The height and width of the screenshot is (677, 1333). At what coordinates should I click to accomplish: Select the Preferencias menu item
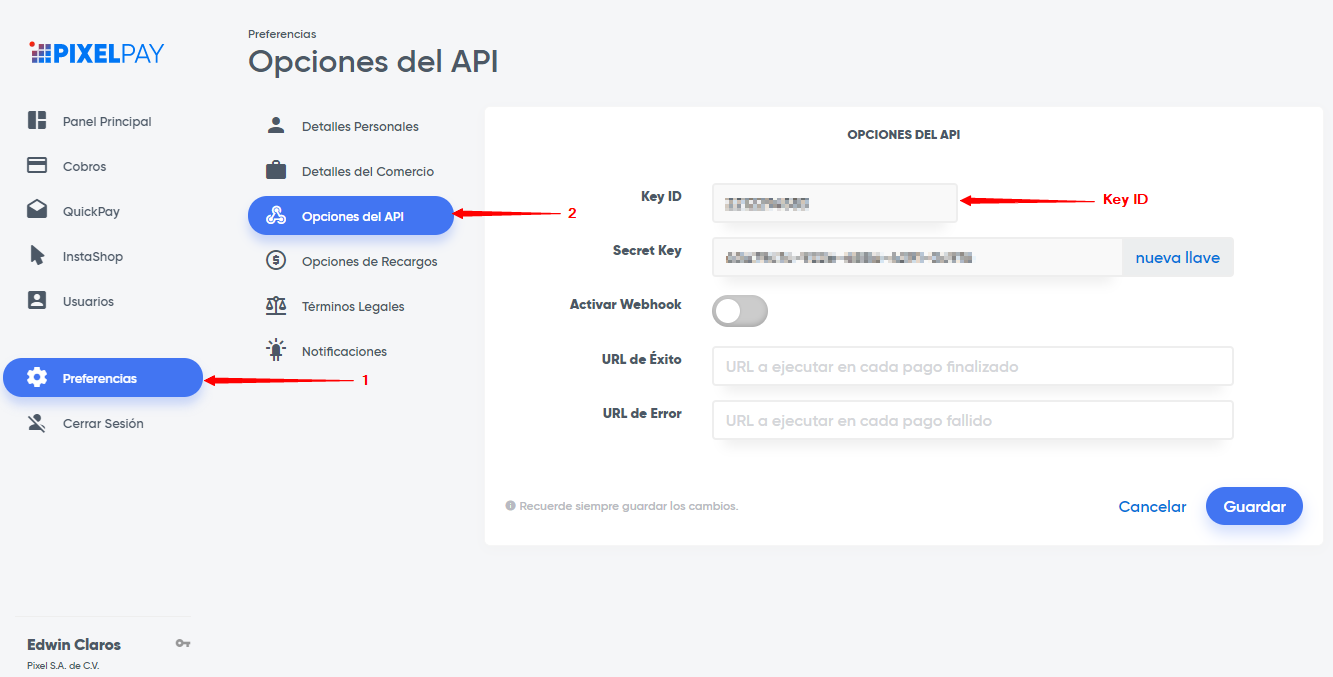point(103,378)
